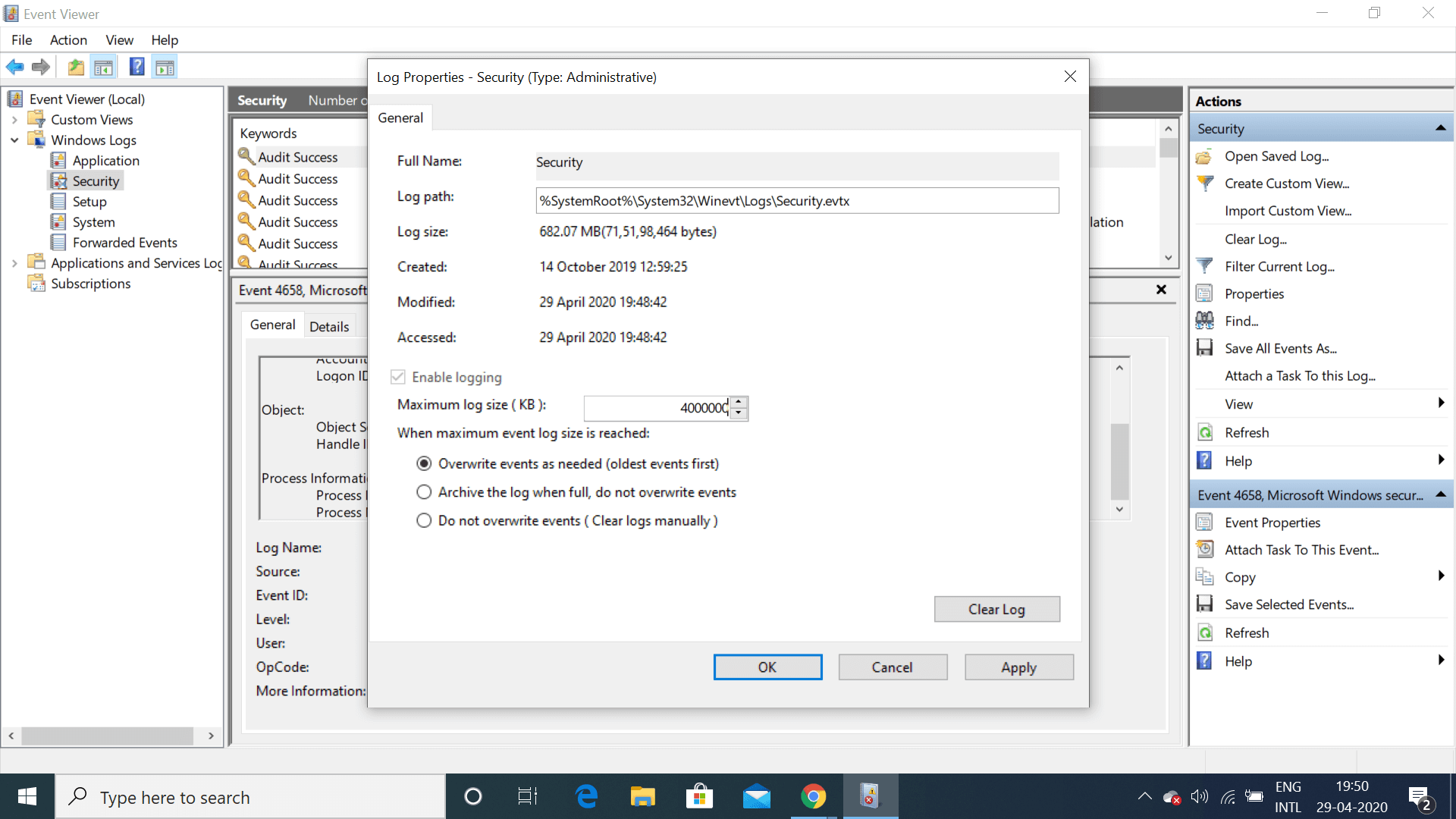The image size is (1456, 819).
Task: Click the back navigation arrow in toolbar
Action: click(14, 67)
